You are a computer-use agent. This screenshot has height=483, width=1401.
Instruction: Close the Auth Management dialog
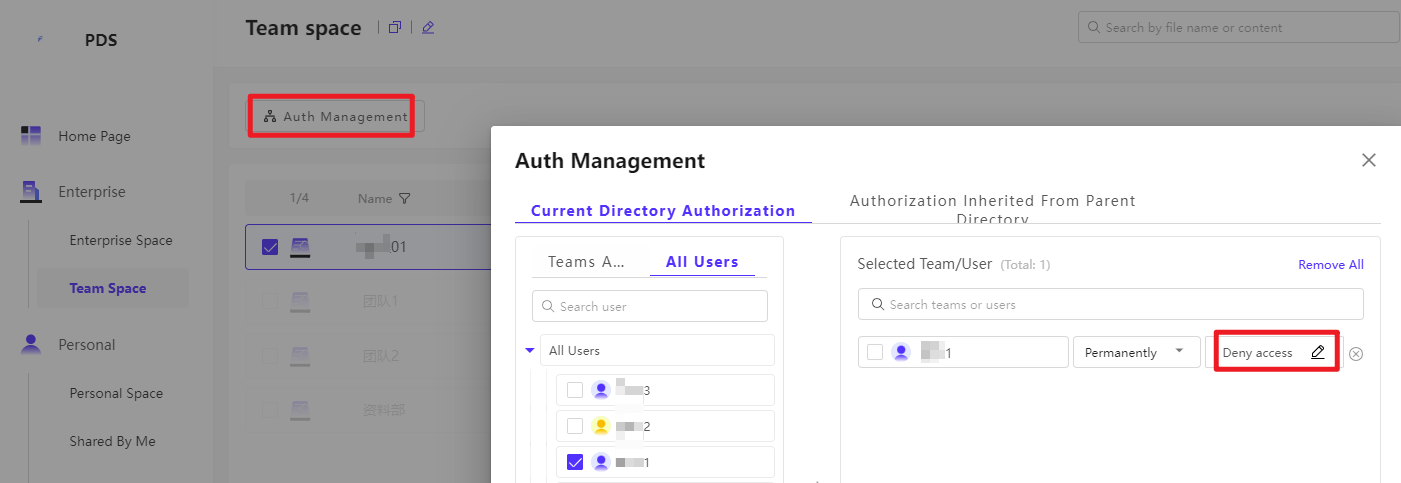(1369, 160)
